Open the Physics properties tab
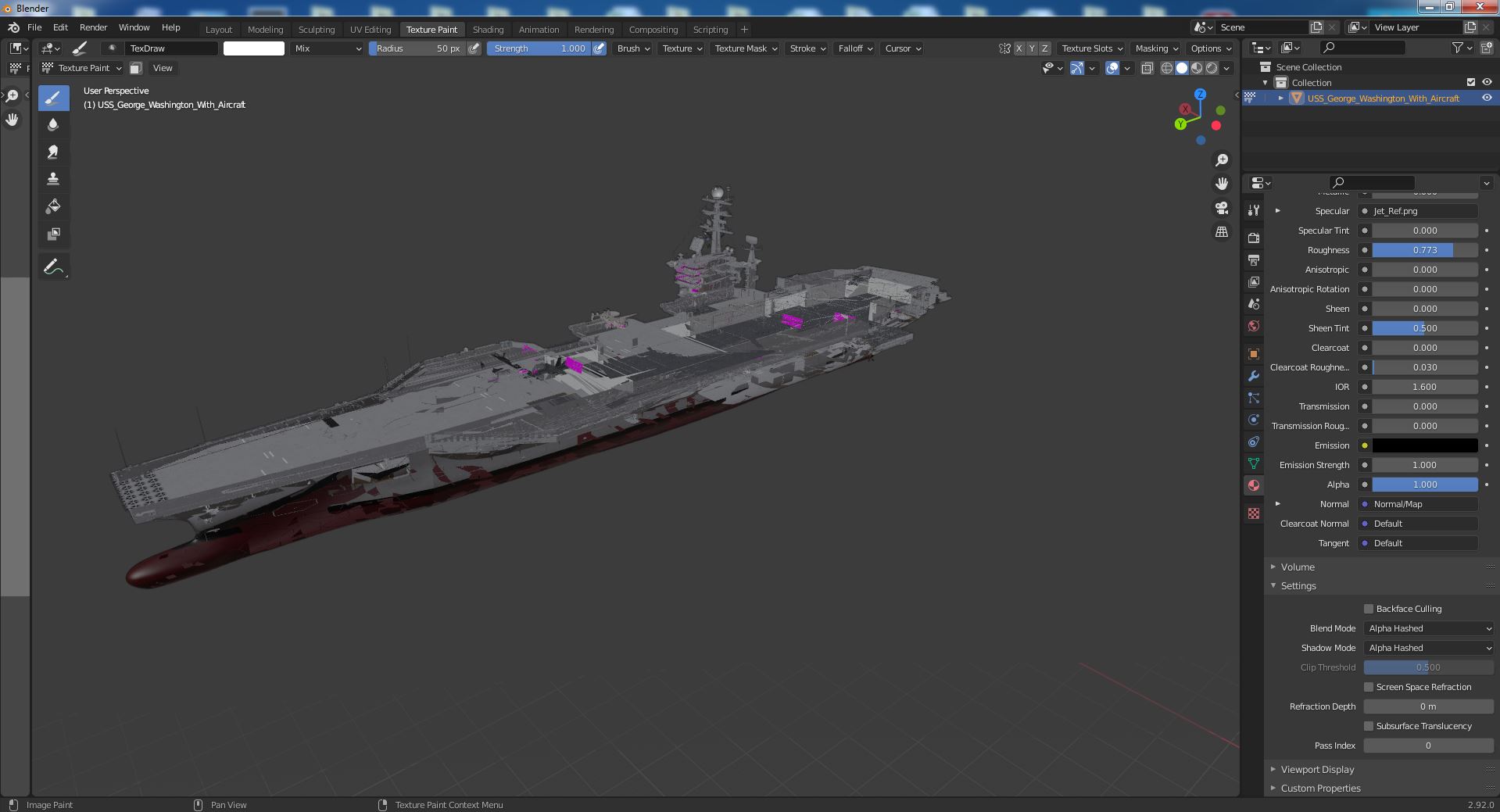The width and height of the screenshot is (1500, 812). click(x=1254, y=420)
